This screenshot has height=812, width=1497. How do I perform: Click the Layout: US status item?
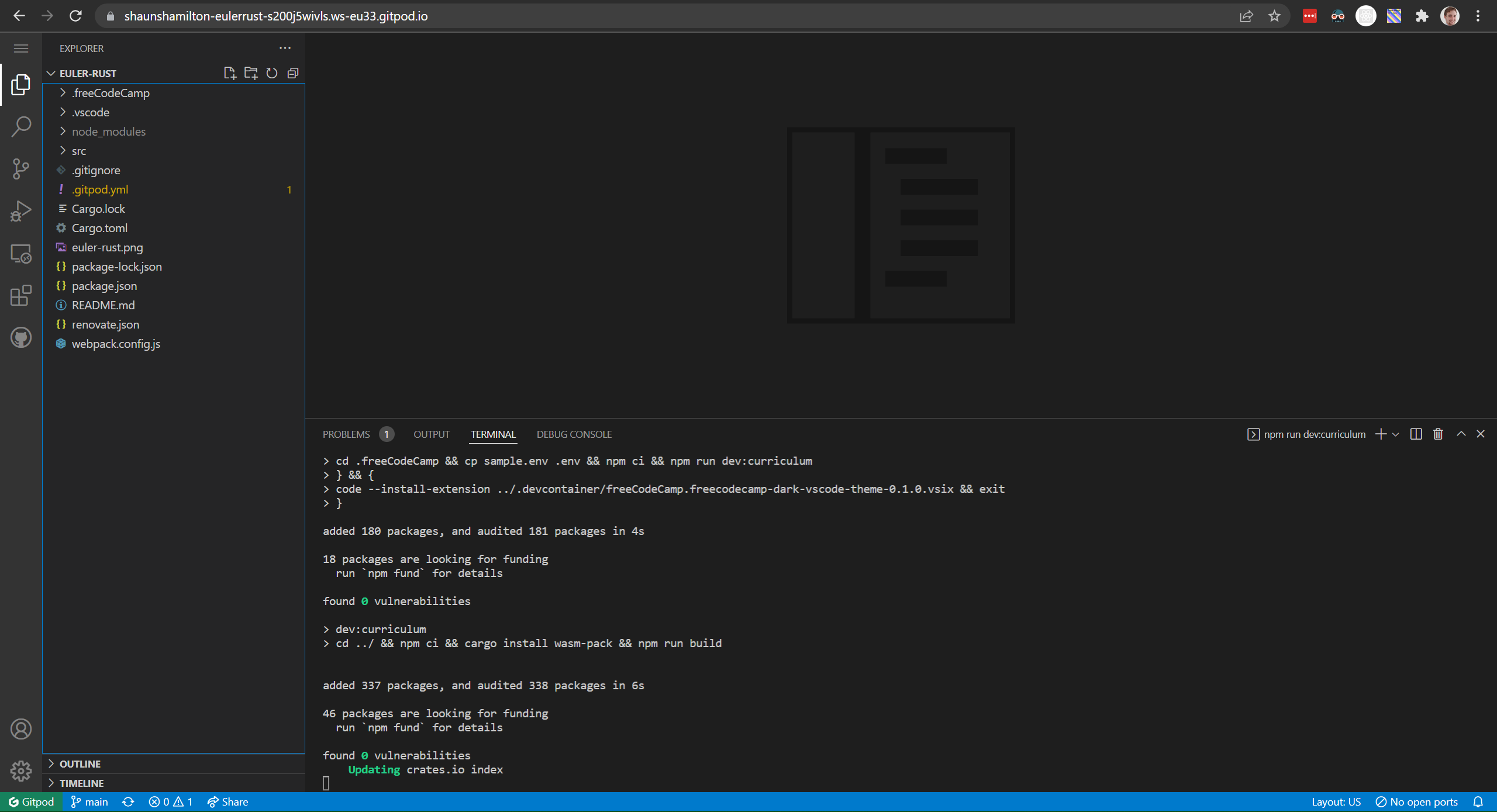(1336, 802)
